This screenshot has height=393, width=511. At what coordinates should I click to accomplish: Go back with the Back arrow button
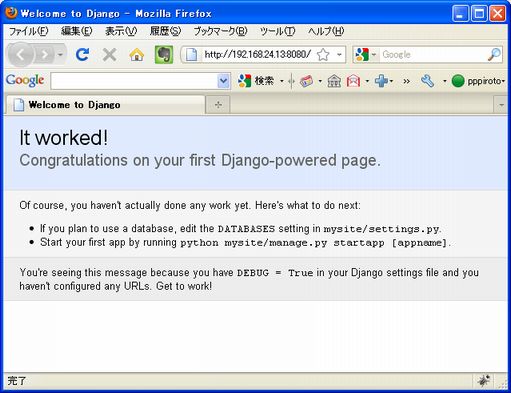pyautogui.click(x=21, y=54)
